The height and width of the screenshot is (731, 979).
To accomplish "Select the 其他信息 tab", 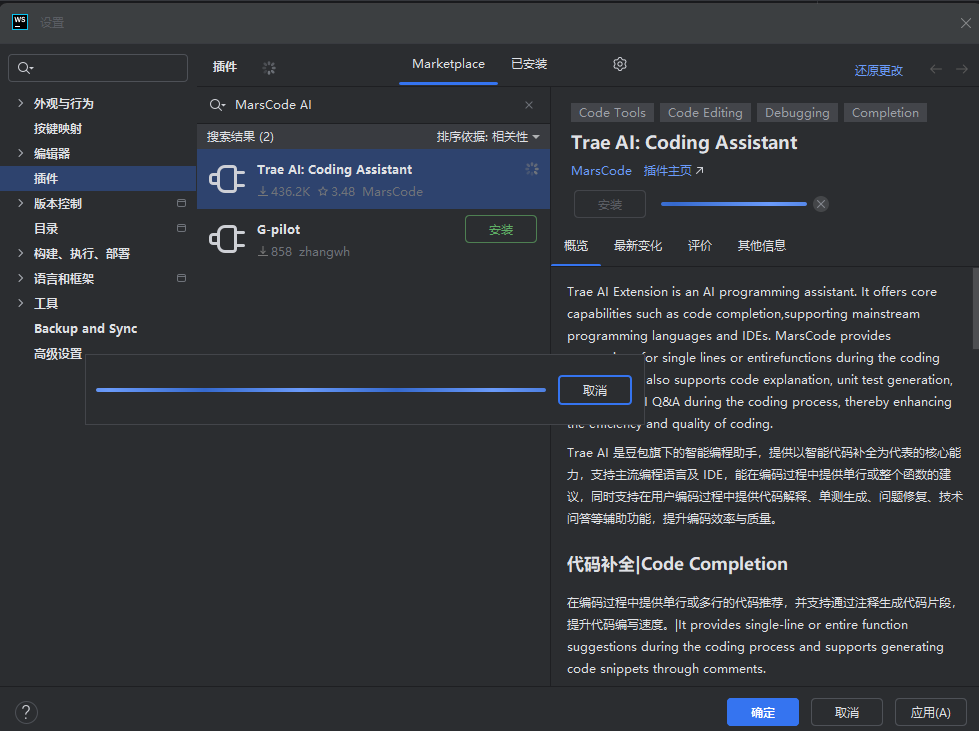I will [x=761, y=245].
